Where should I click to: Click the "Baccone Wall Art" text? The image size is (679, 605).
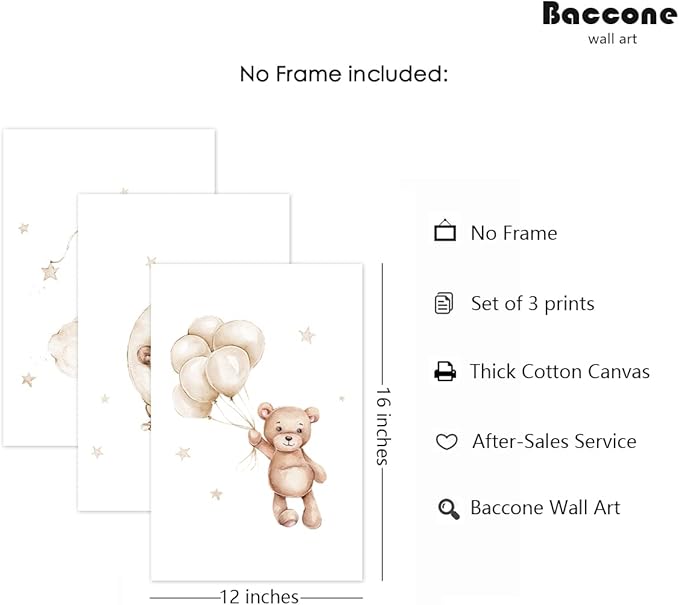[x=545, y=507]
